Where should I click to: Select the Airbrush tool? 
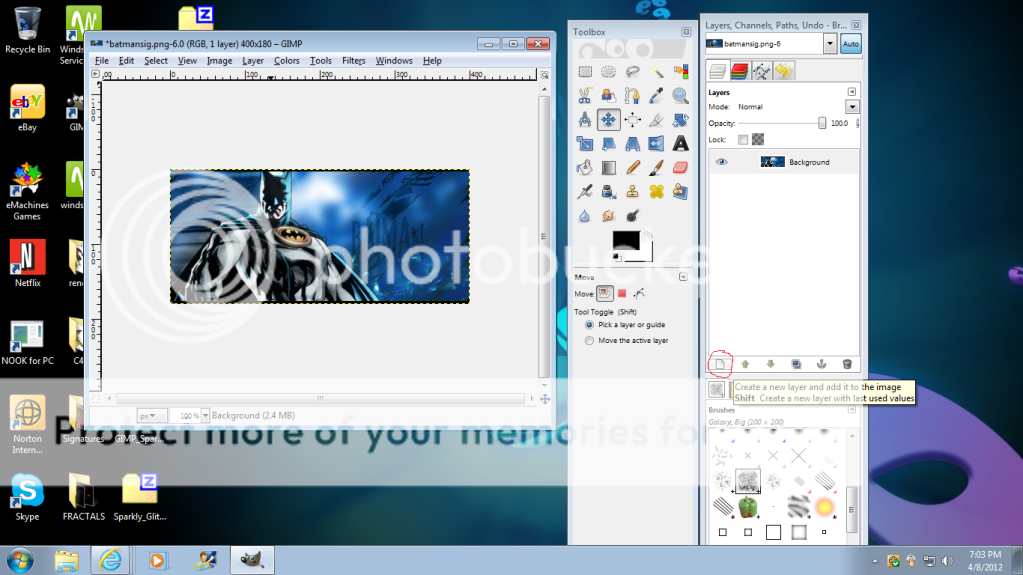pos(585,192)
